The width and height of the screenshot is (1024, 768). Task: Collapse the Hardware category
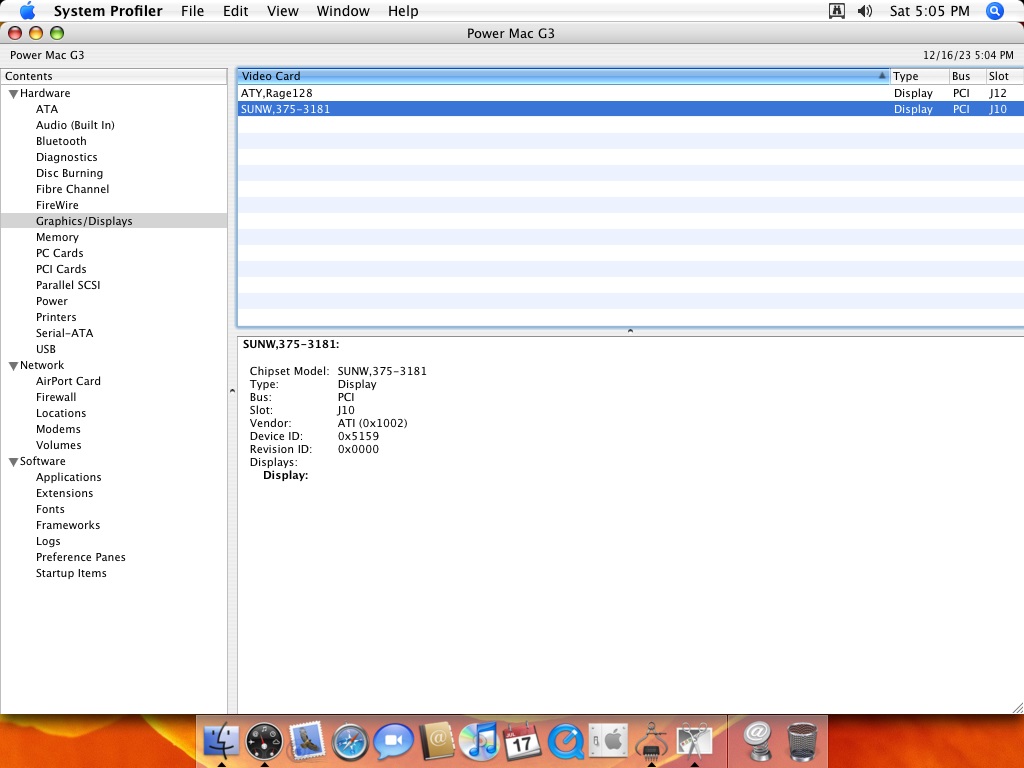(x=12, y=93)
